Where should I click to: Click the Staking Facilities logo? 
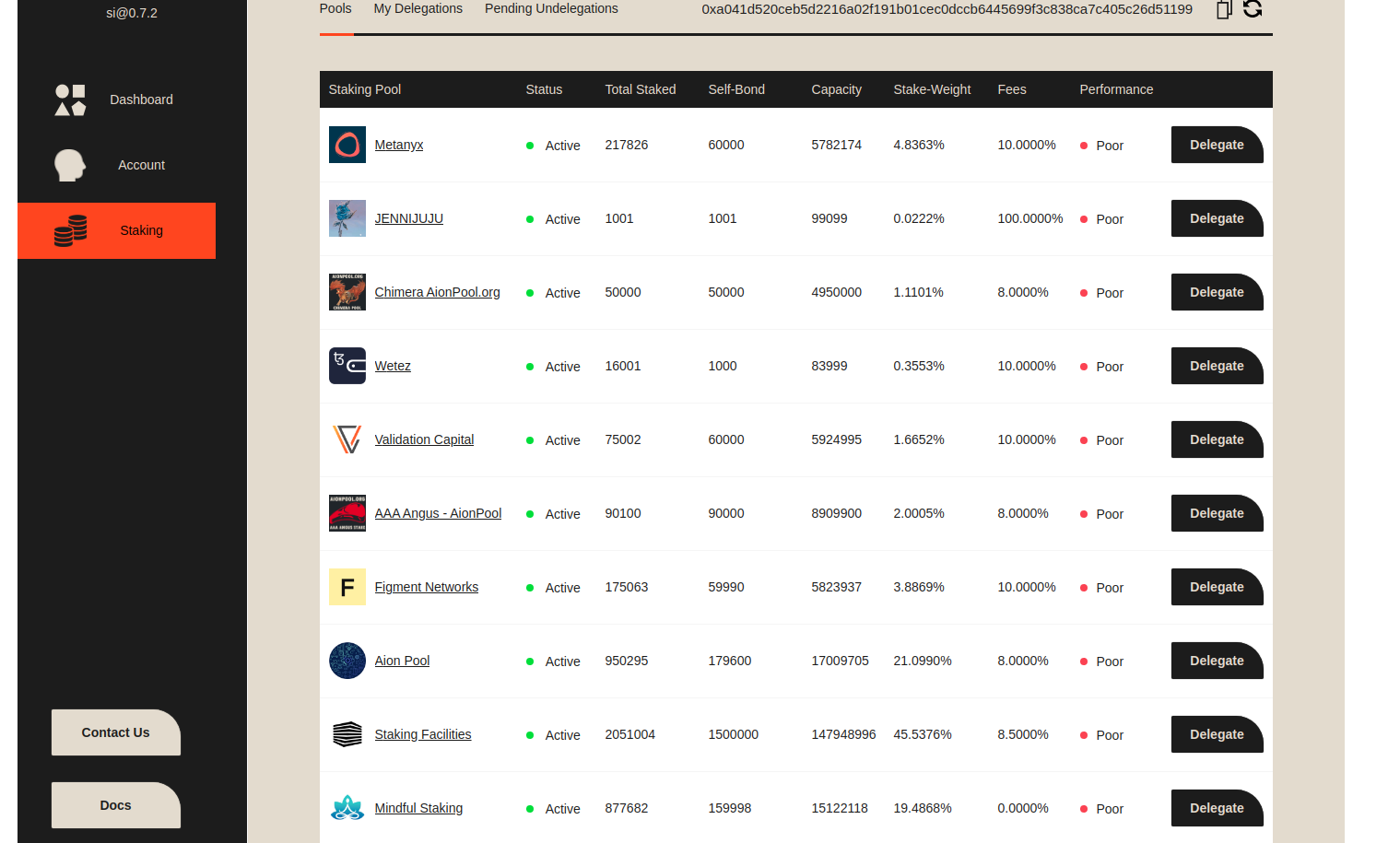(x=347, y=734)
